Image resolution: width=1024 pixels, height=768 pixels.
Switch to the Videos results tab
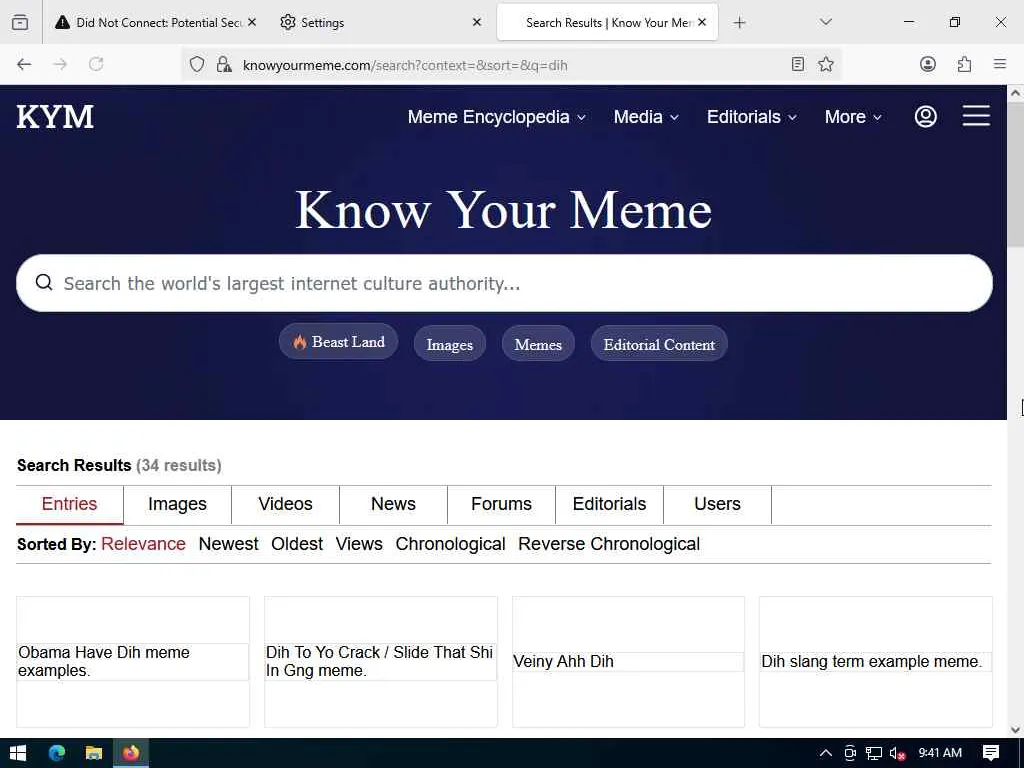(285, 504)
